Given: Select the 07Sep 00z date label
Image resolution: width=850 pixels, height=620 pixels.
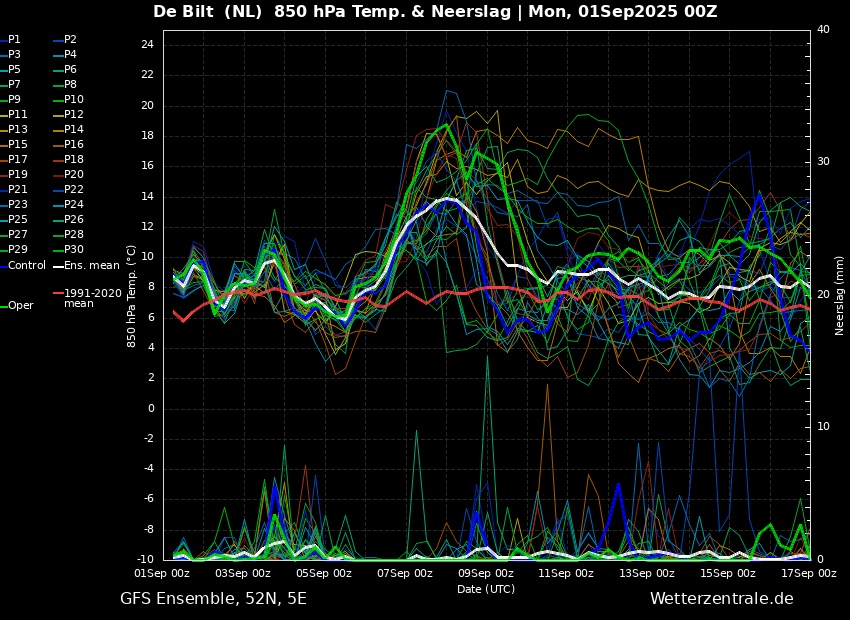Looking at the screenshot, I should point(405,573).
